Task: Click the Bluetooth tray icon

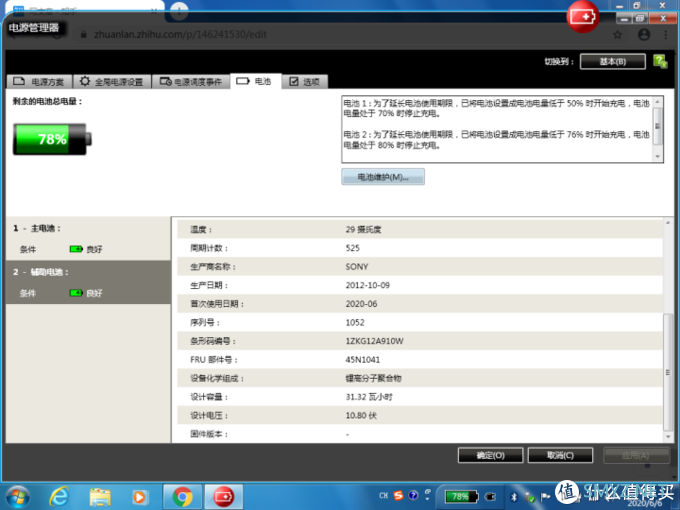Action: point(514,497)
